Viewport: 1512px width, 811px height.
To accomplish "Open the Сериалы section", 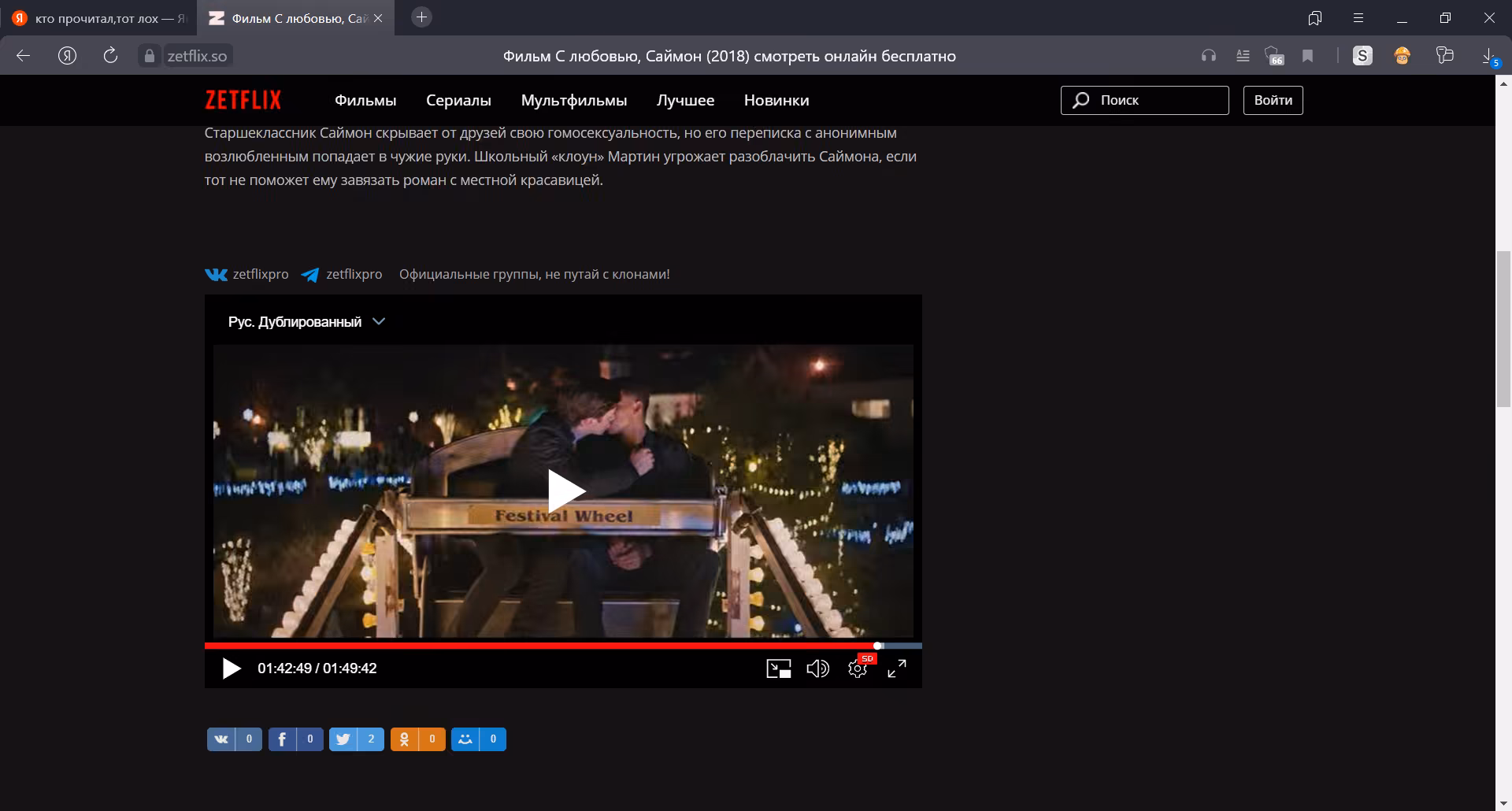I will [458, 101].
